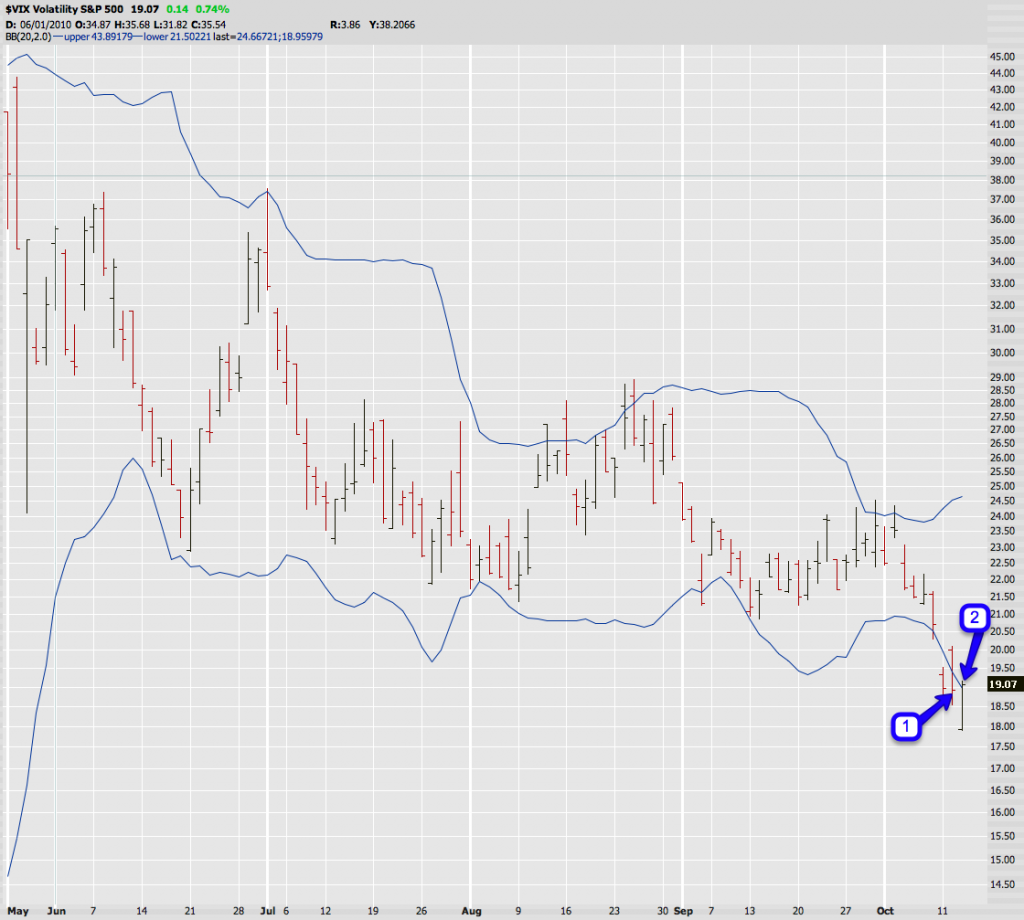Image resolution: width=1024 pixels, height=920 pixels.
Task: Click the black 19.07 current price tag on the axis
Action: coord(1001,685)
